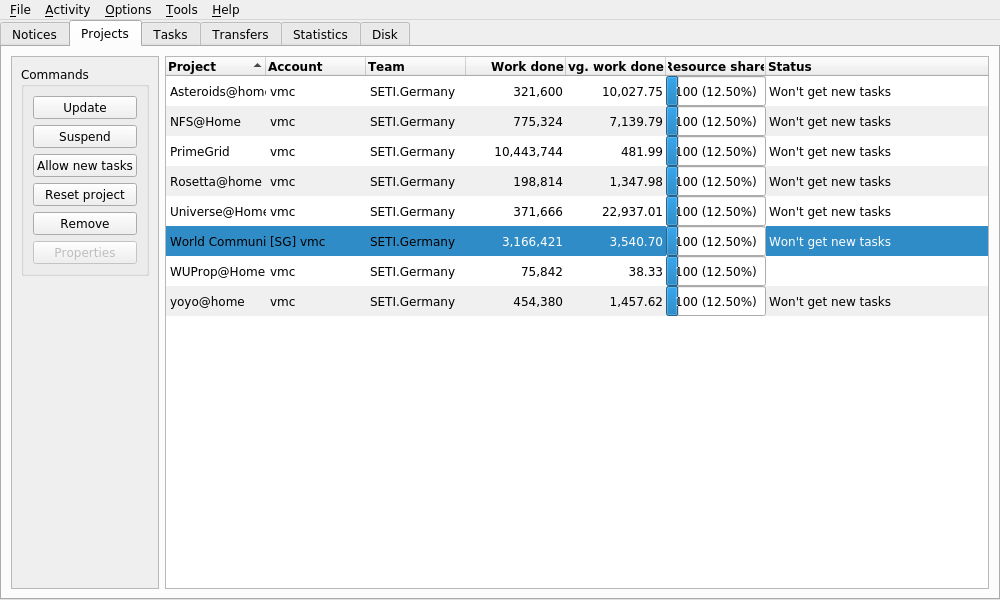Switch to the Tasks tab
The image size is (1000, 600).
pos(170,34)
